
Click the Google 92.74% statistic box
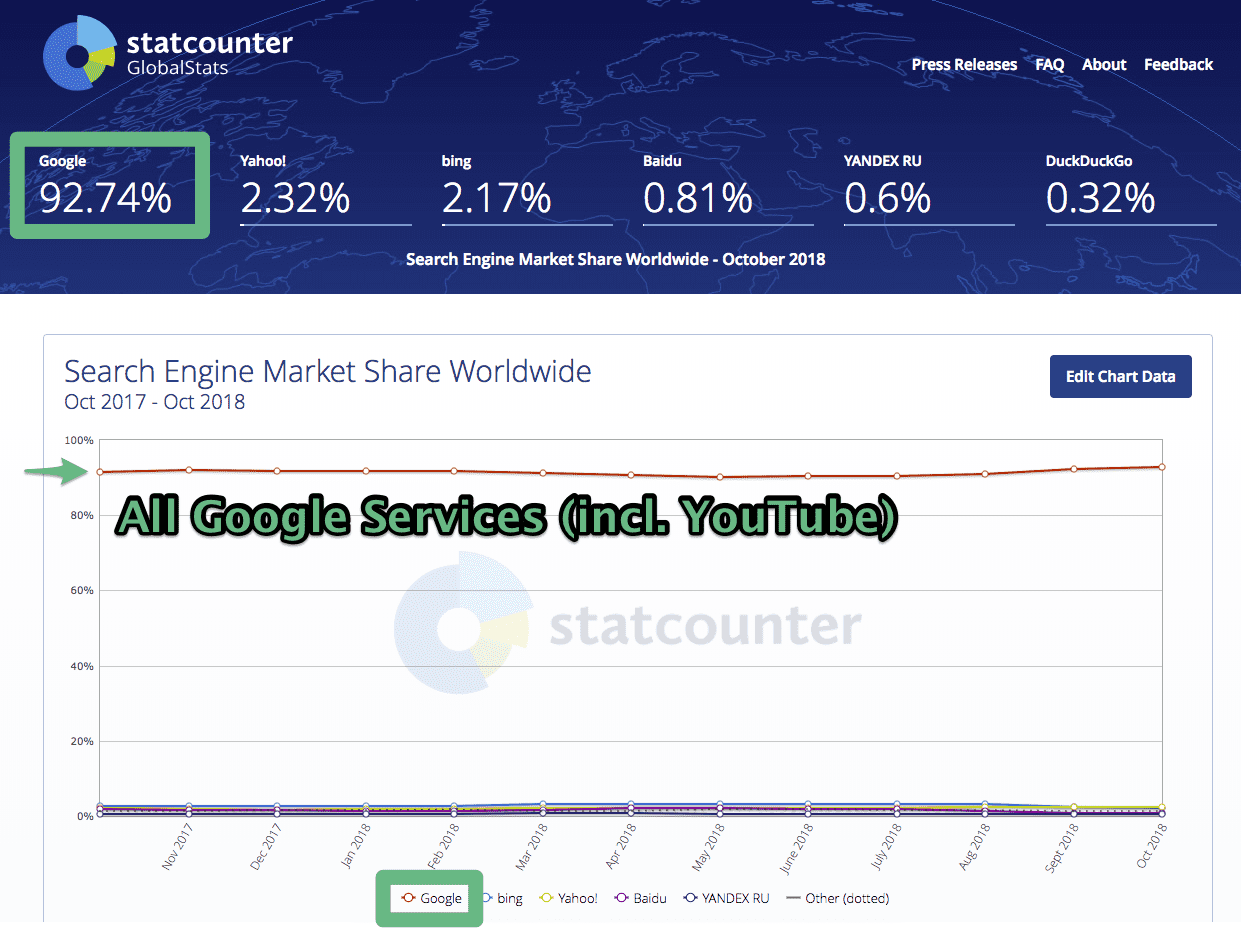(108, 185)
